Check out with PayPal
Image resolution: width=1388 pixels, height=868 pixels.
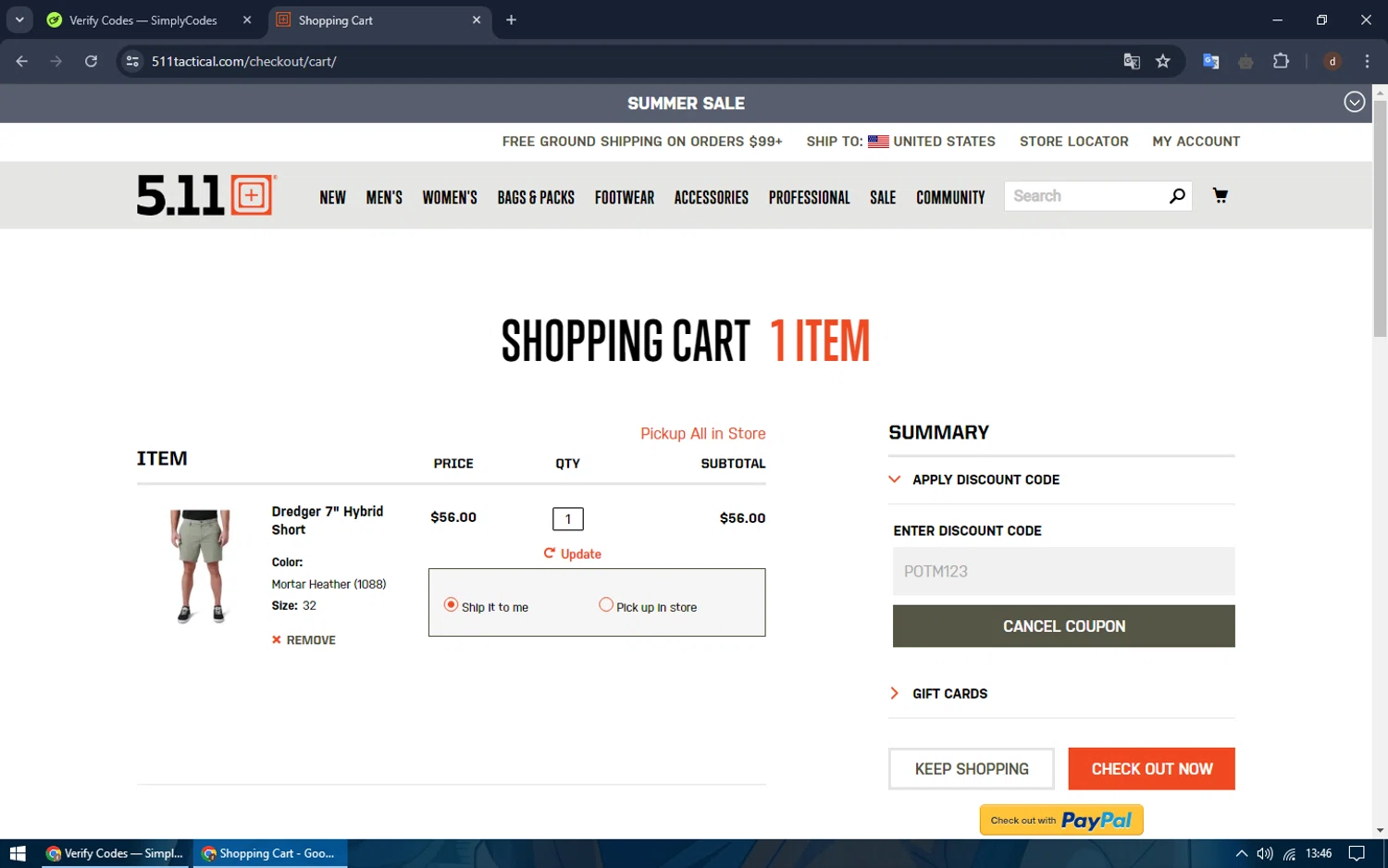tap(1061, 820)
